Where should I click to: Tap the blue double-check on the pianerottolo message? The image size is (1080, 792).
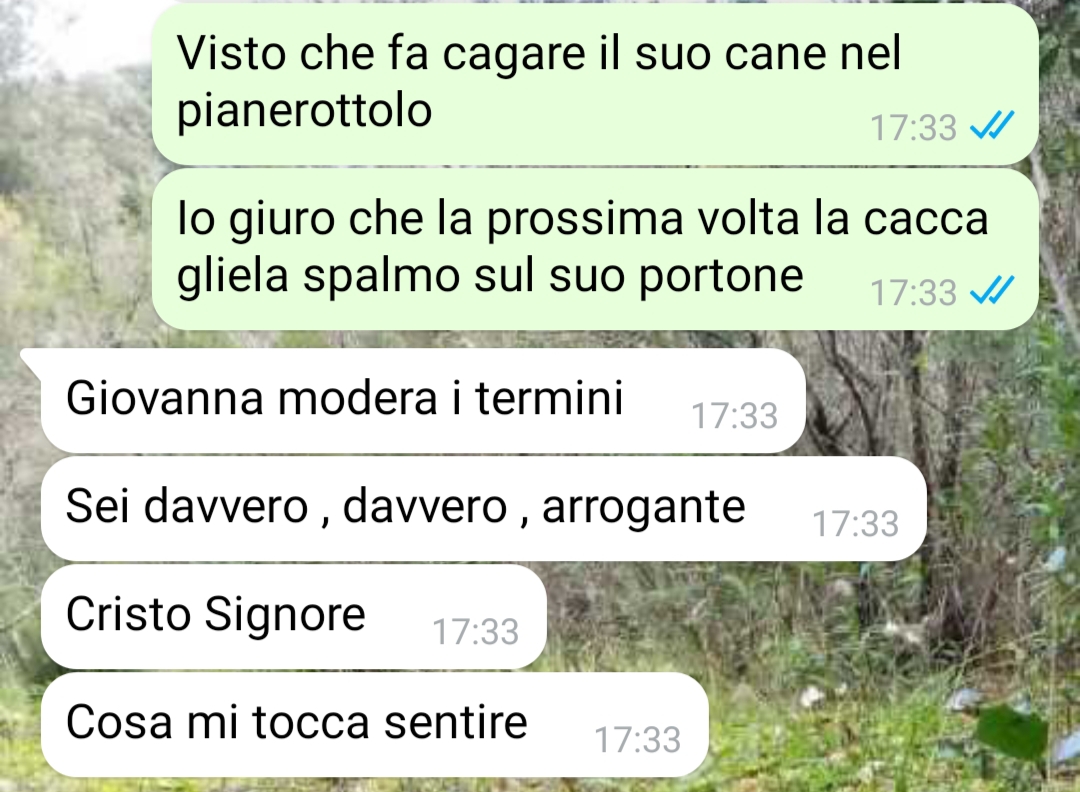point(991,125)
